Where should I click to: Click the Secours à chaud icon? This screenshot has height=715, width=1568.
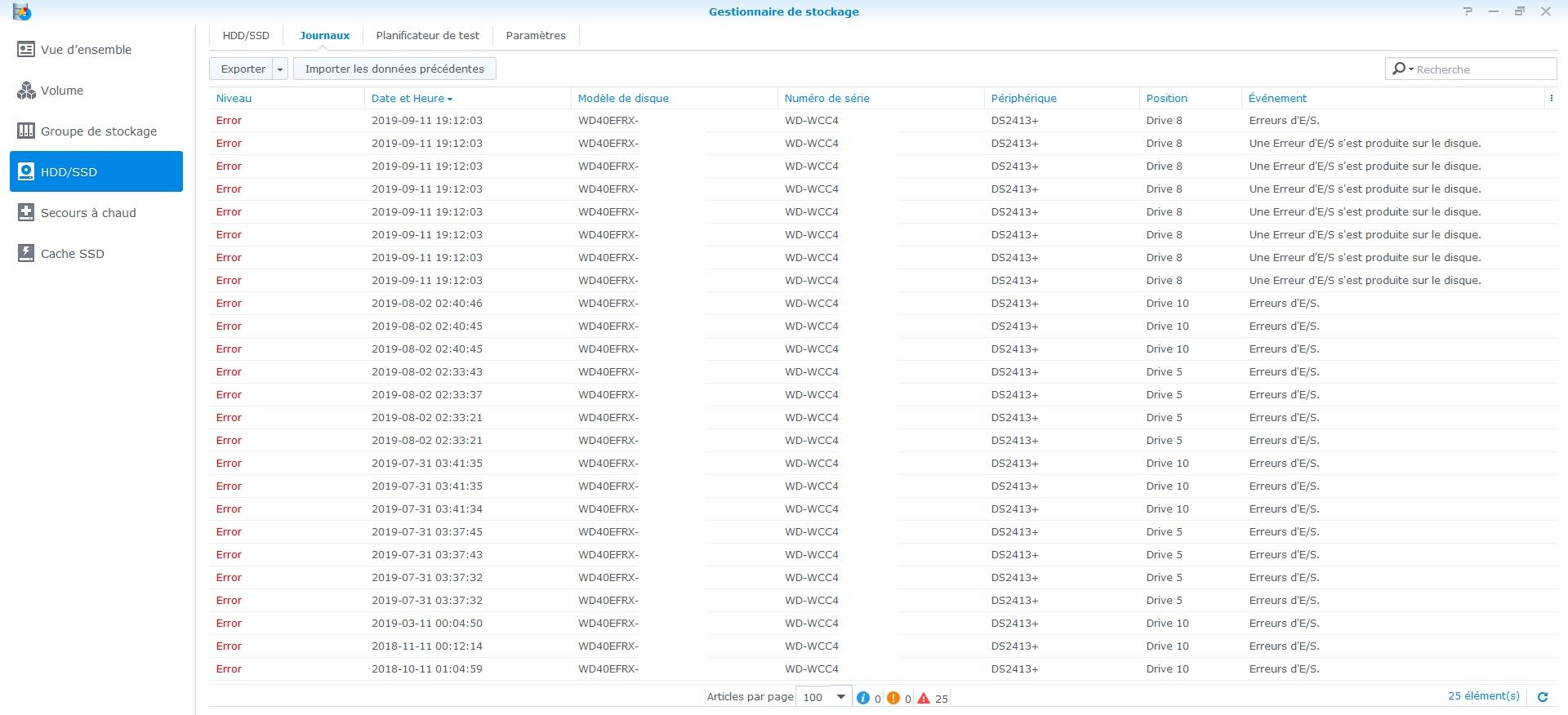pos(26,213)
